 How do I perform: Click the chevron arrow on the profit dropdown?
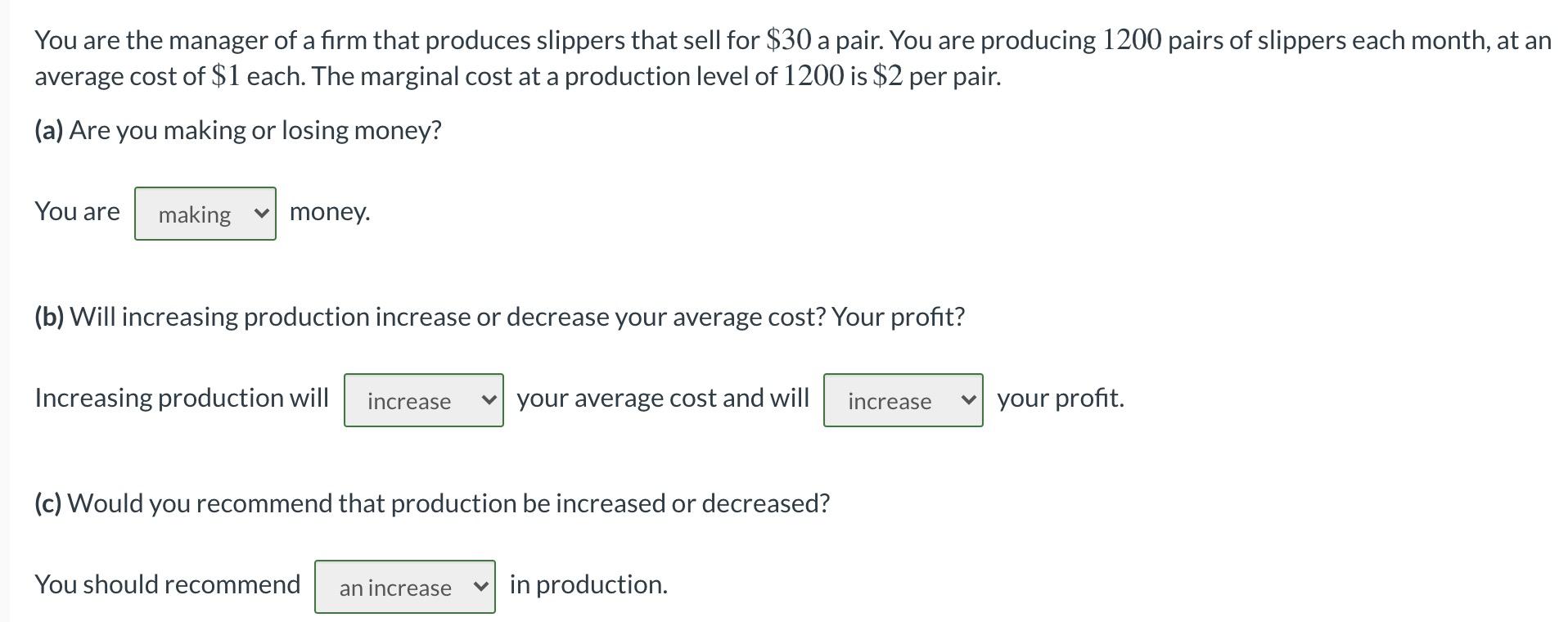tap(968, 400)
